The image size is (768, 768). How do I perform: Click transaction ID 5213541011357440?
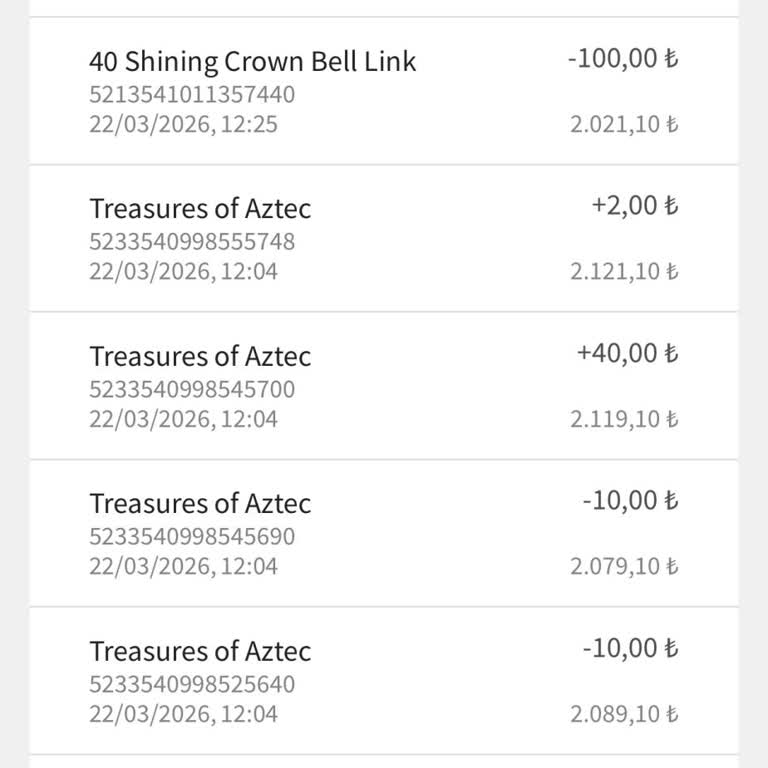(x=192, y=95)
